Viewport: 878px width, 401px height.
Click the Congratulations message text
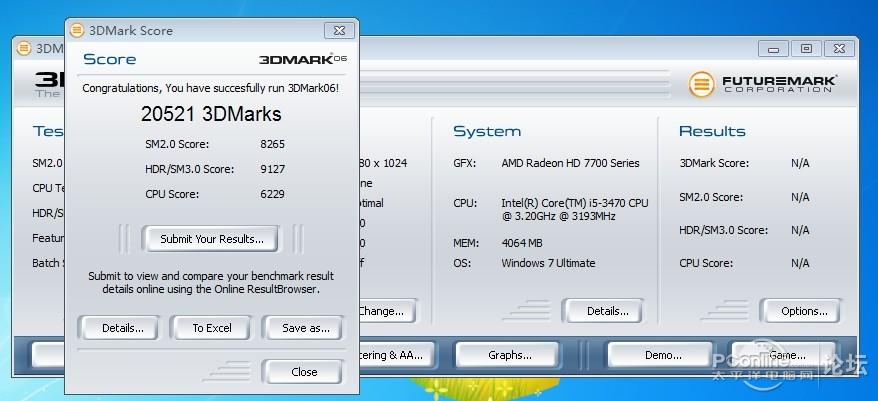pos(211,88)
